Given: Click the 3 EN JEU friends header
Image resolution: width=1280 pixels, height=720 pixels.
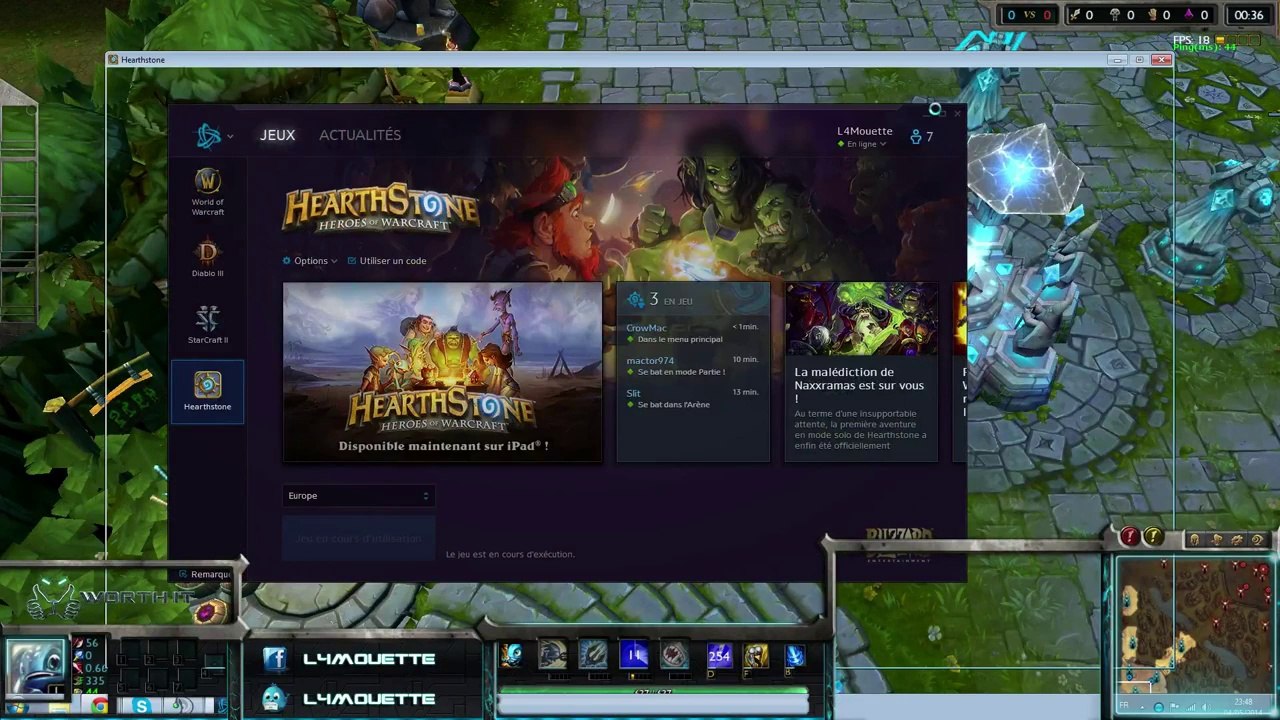Looking at the screenshot, I should coord(692,300).
